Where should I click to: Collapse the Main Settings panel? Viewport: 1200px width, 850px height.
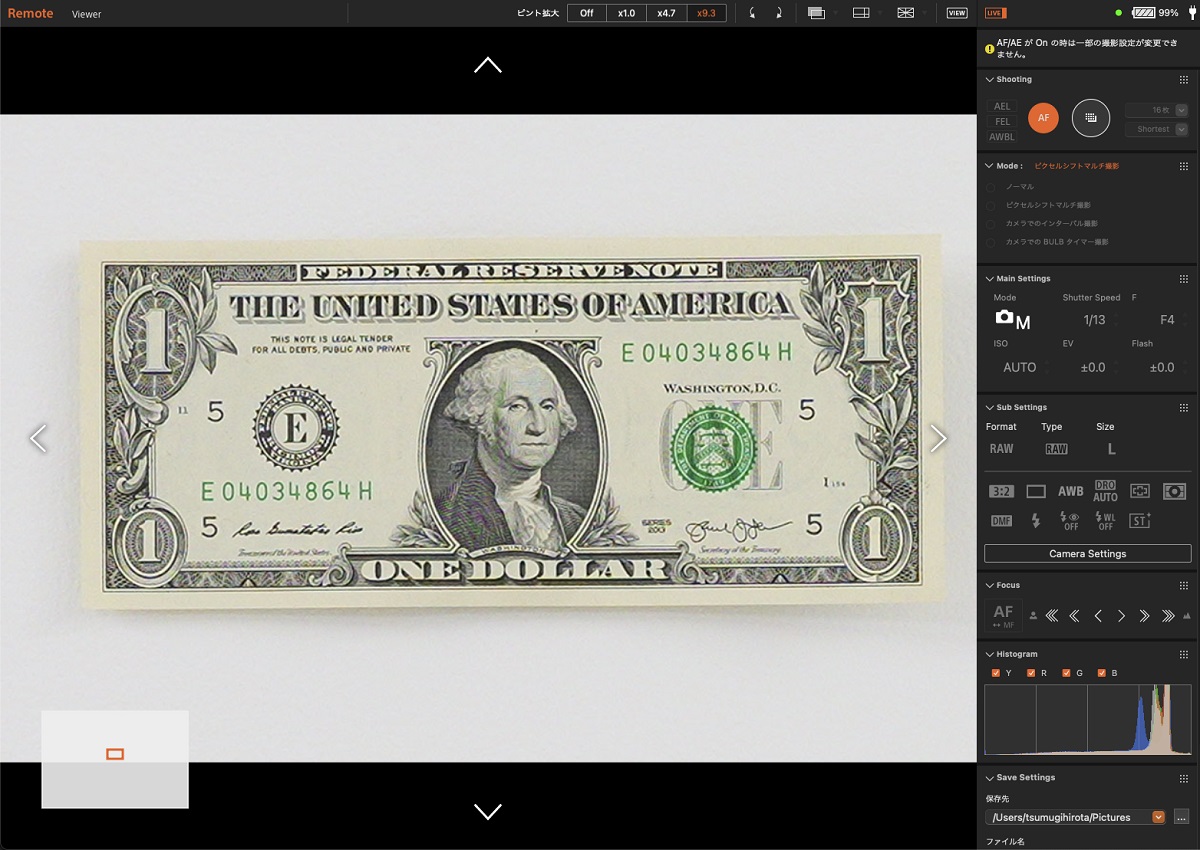coord(990,278)
